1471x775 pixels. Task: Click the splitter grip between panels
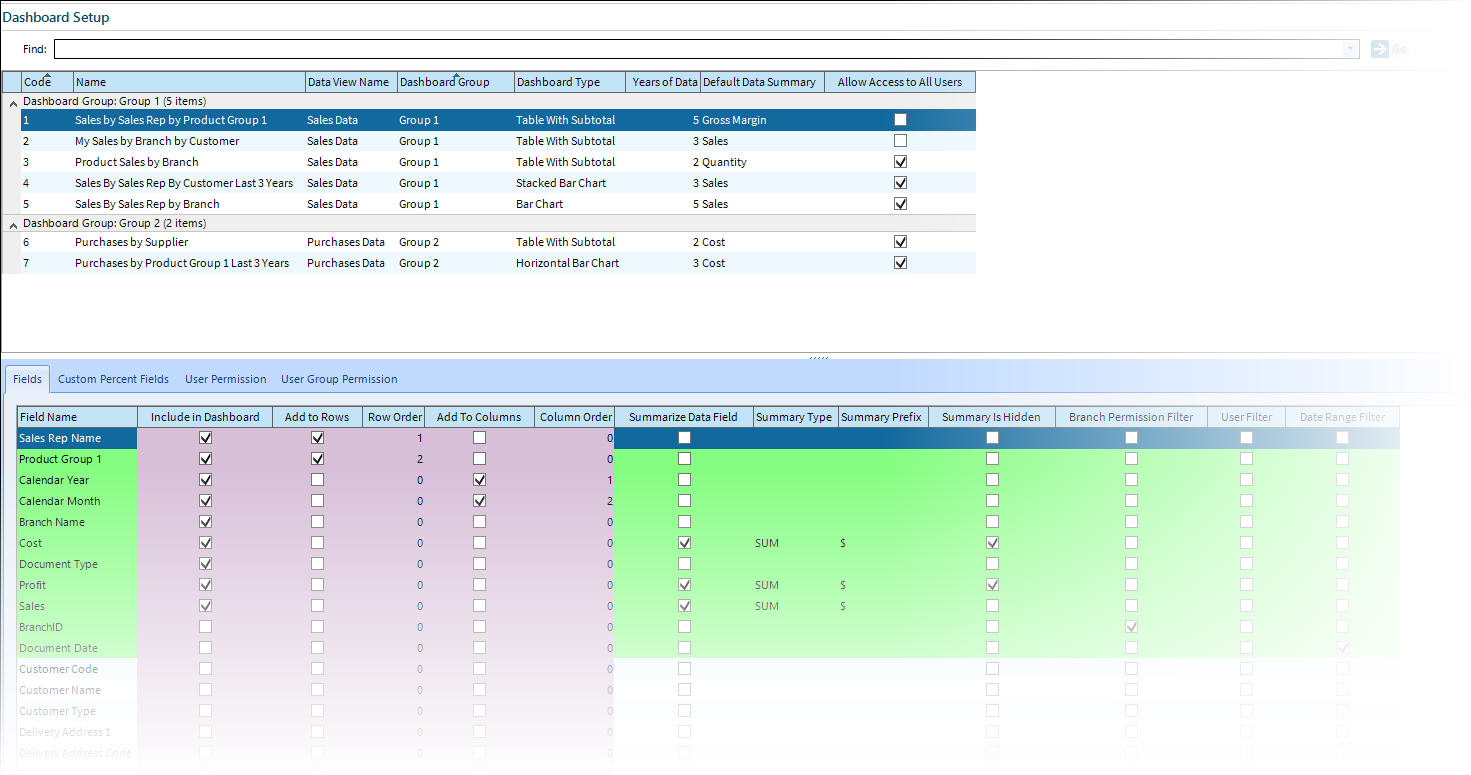coord(818,356)
